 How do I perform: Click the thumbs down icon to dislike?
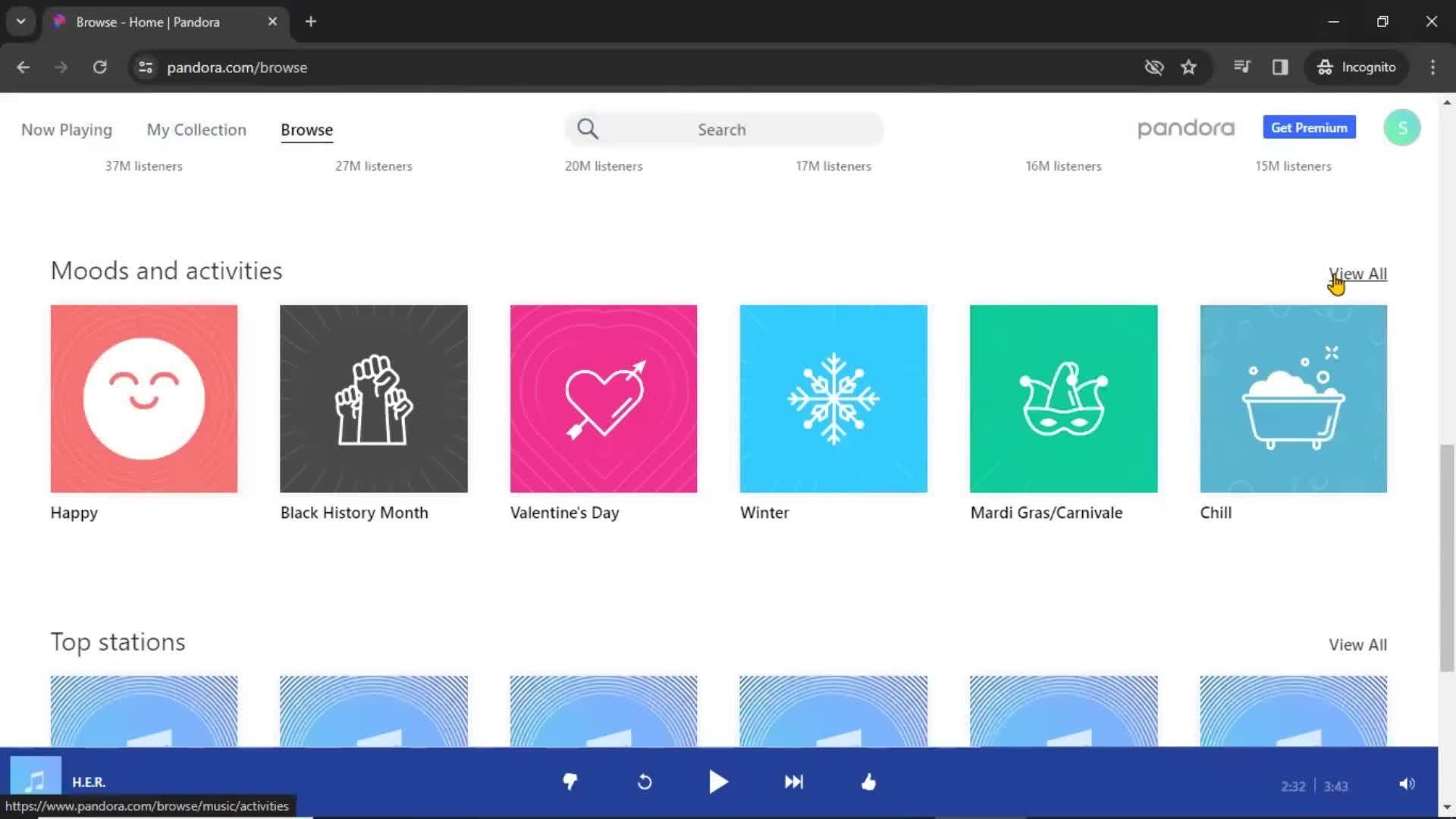click(570, 782)
